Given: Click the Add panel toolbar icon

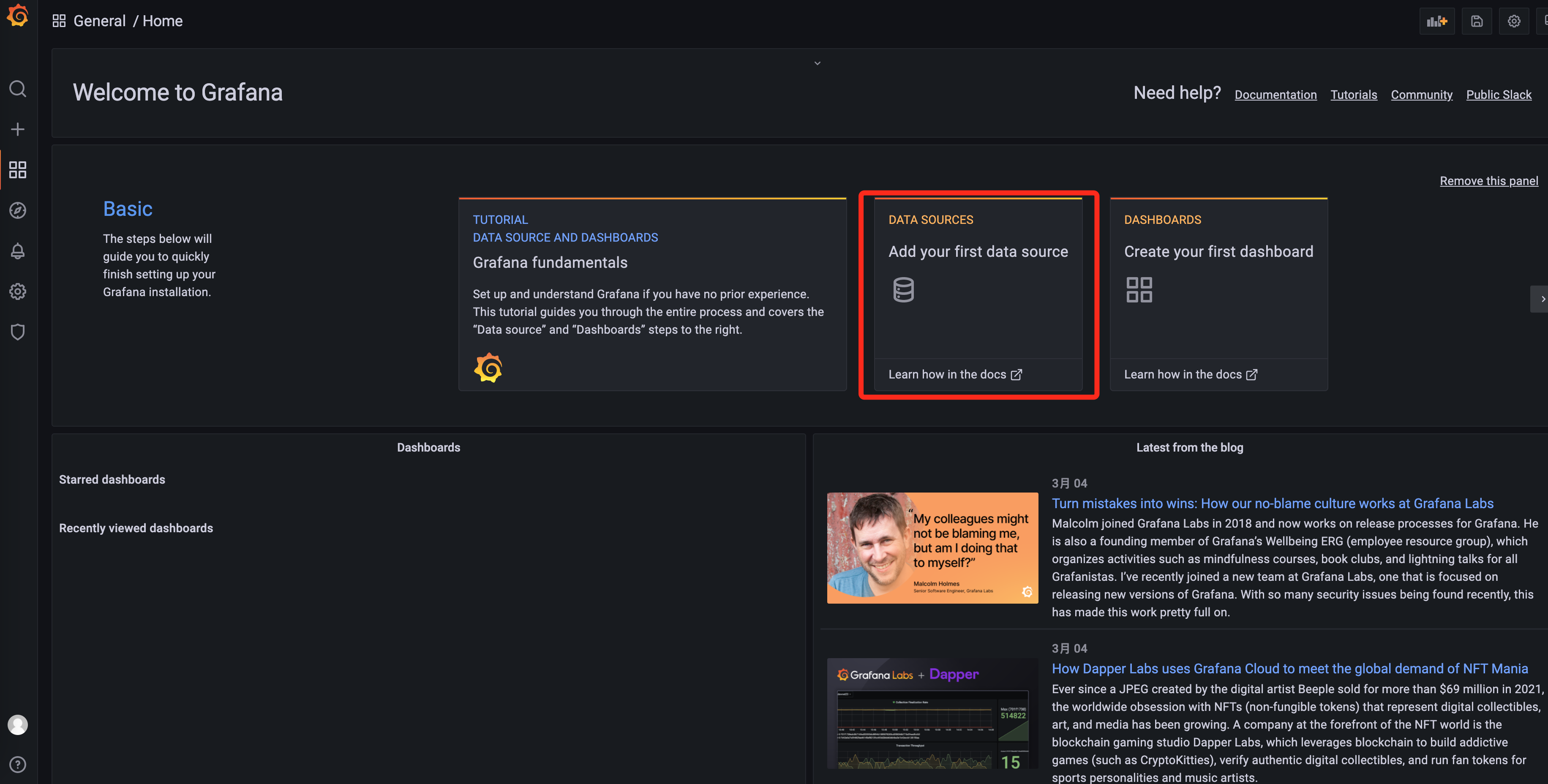Looking at the screenshot, I should [x=1437, y=21].
